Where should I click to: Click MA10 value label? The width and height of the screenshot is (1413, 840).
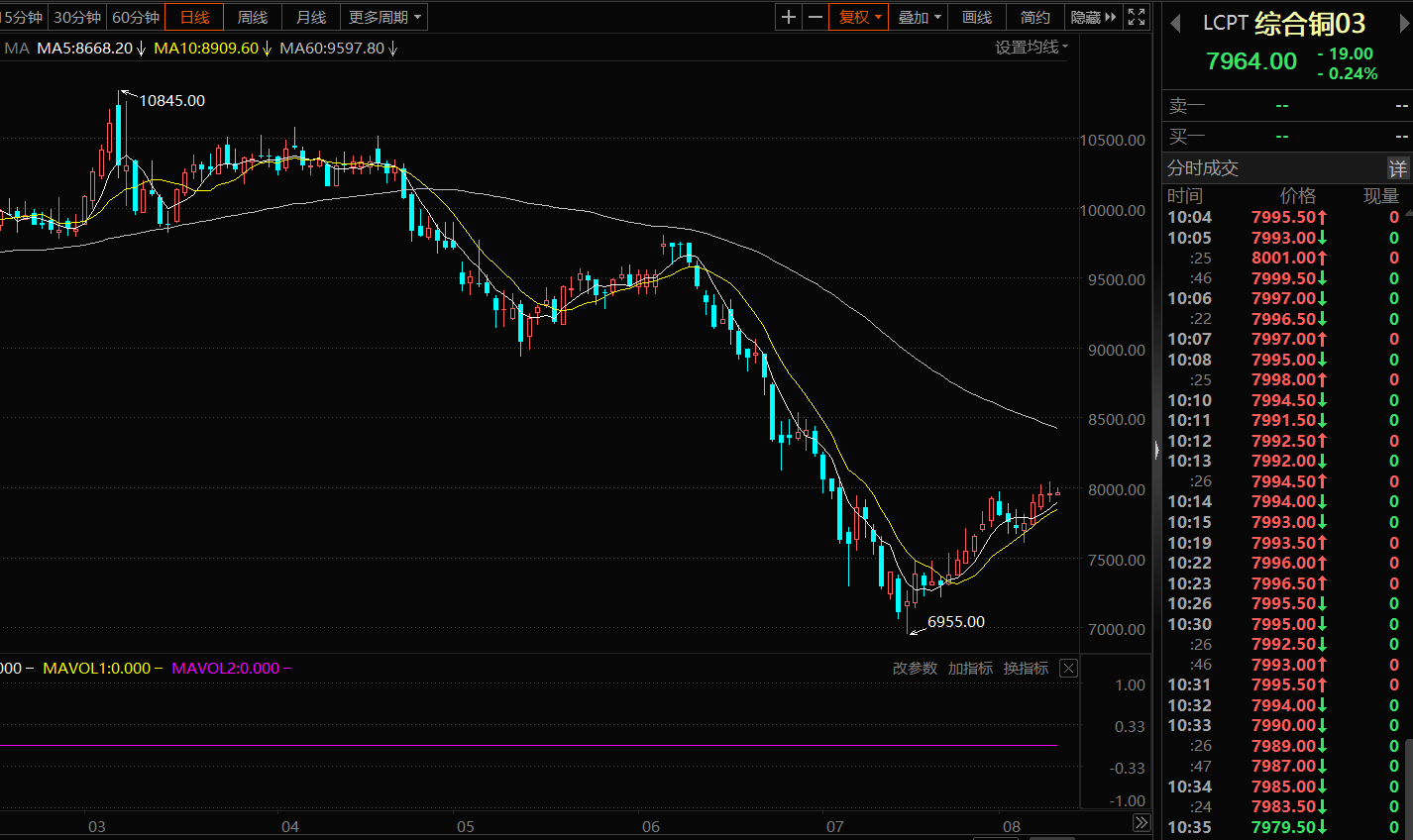click(x=213, y=48)
